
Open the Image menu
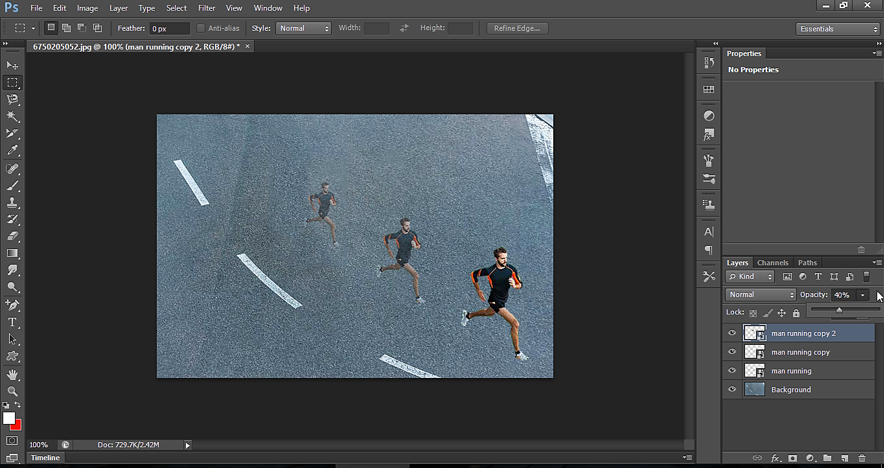(x=87, y=8)
